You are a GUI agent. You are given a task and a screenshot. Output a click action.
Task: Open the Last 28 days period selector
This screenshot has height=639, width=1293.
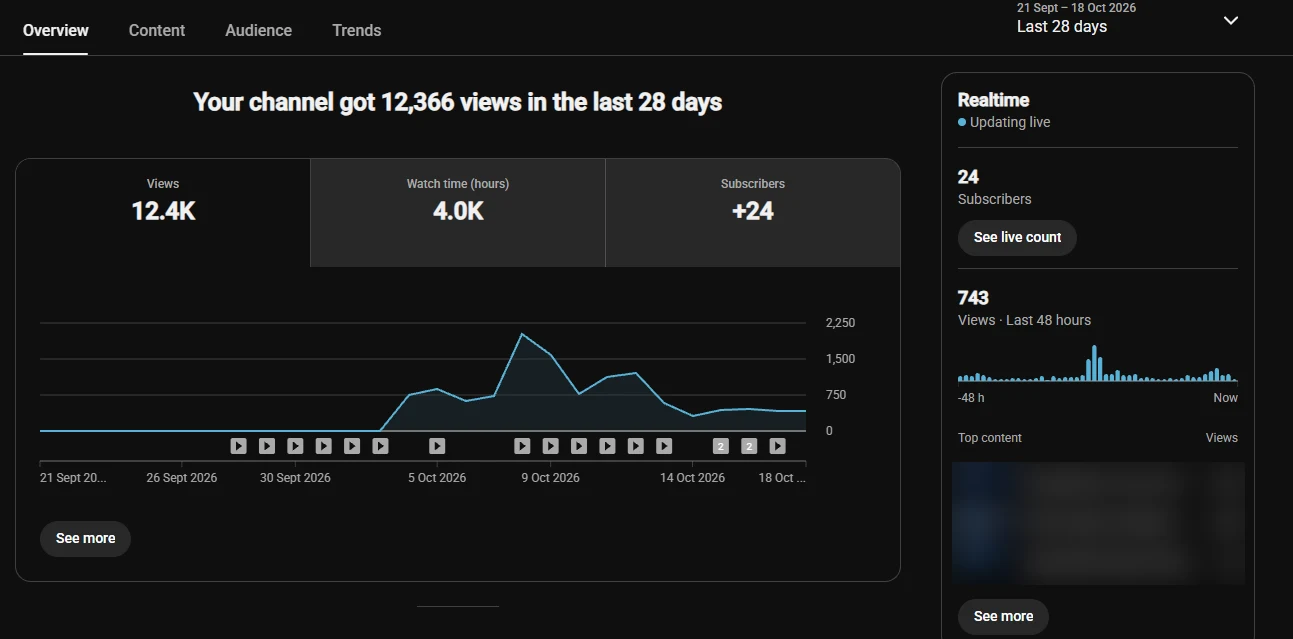(1128, 20)
